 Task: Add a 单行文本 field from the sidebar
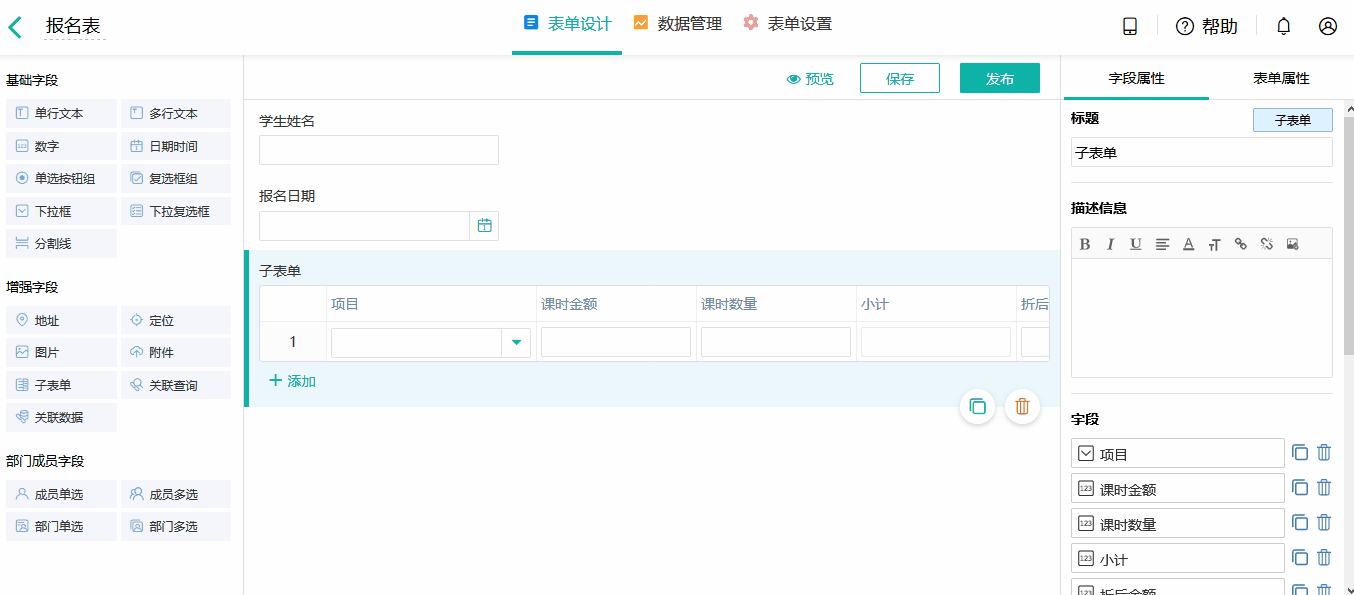coord(61,113)
